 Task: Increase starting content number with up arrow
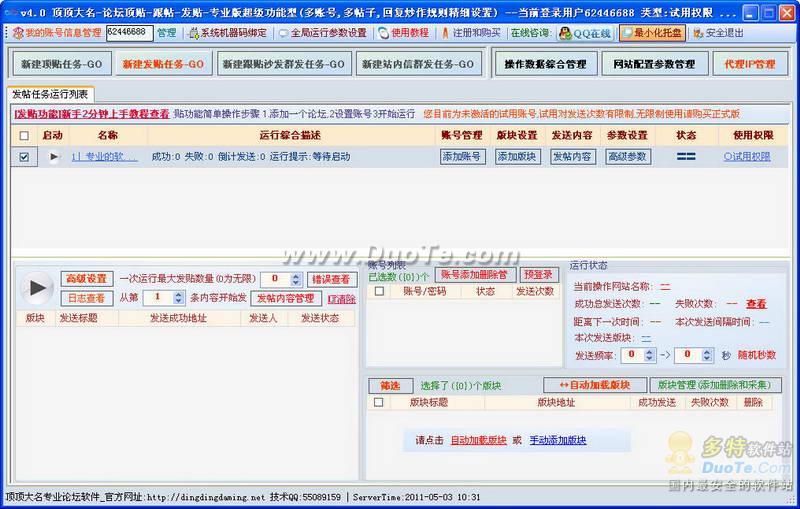tap(178, 295)
